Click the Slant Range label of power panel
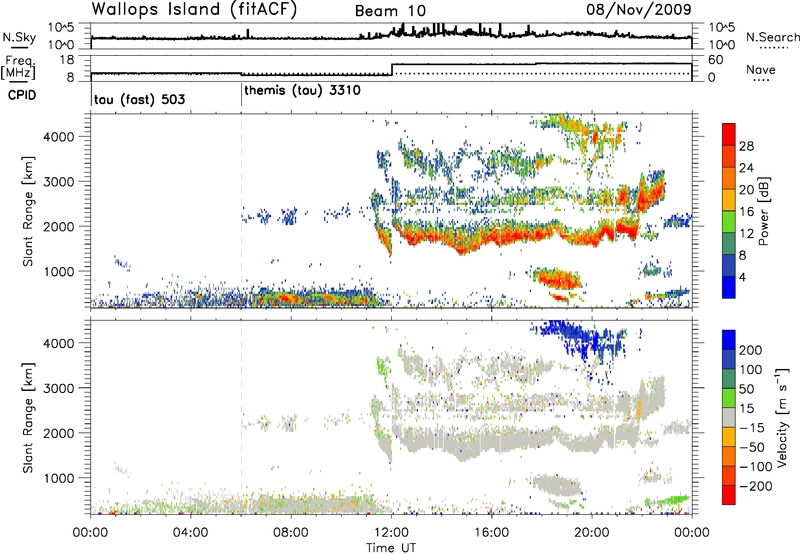 click(28, 211)
